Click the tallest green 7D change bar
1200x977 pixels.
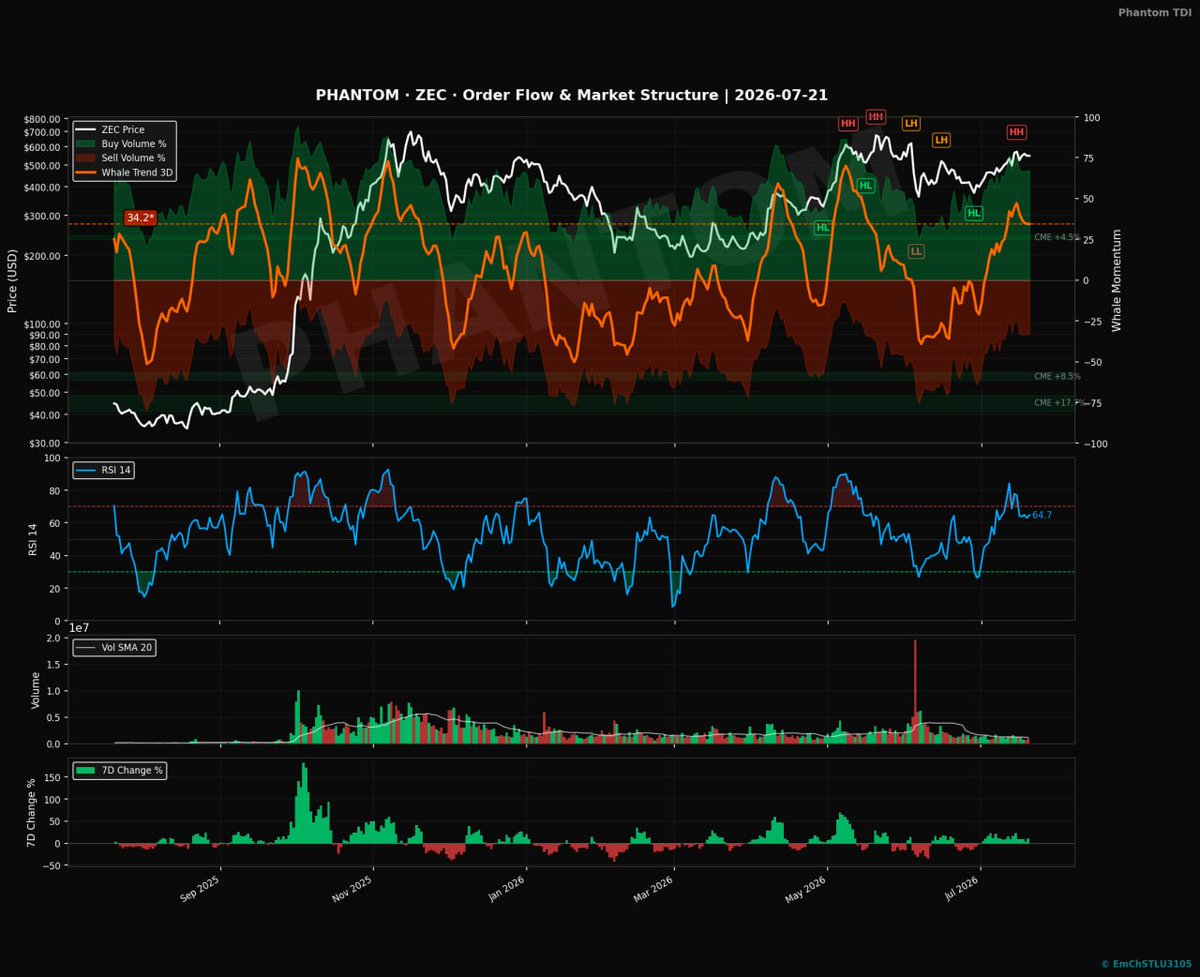click(x=303, y=803)
